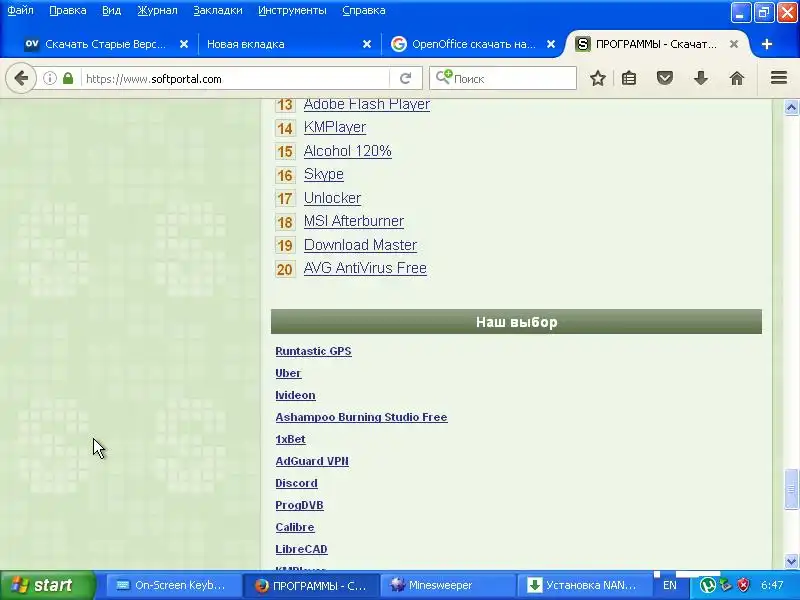Click the red shield tray icon
The height and width of the screenshot is (600, 800).
pyautogui.click(x=743, y=585)
